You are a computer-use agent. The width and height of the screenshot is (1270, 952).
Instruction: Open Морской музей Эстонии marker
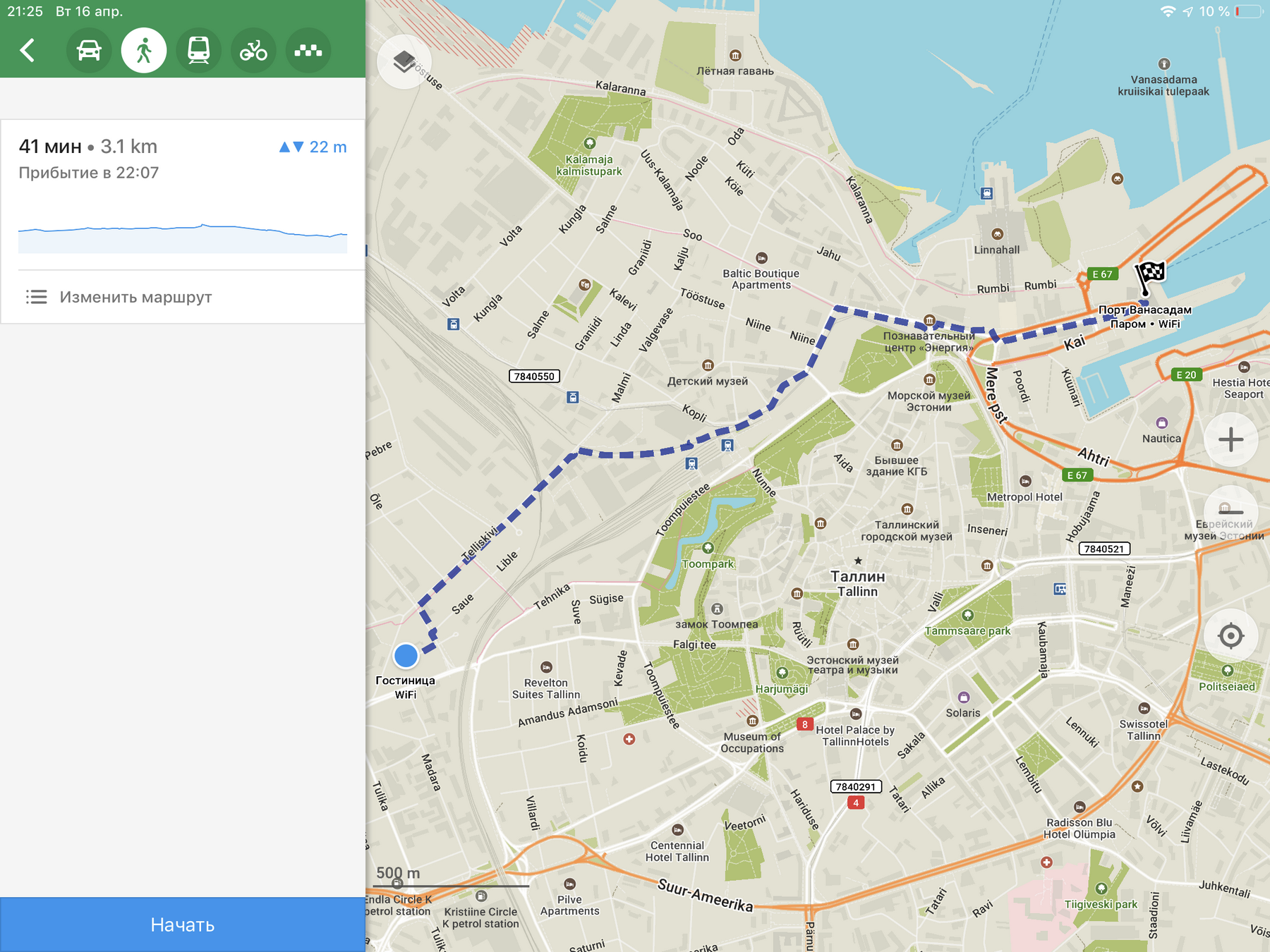[x=929, y=380]
